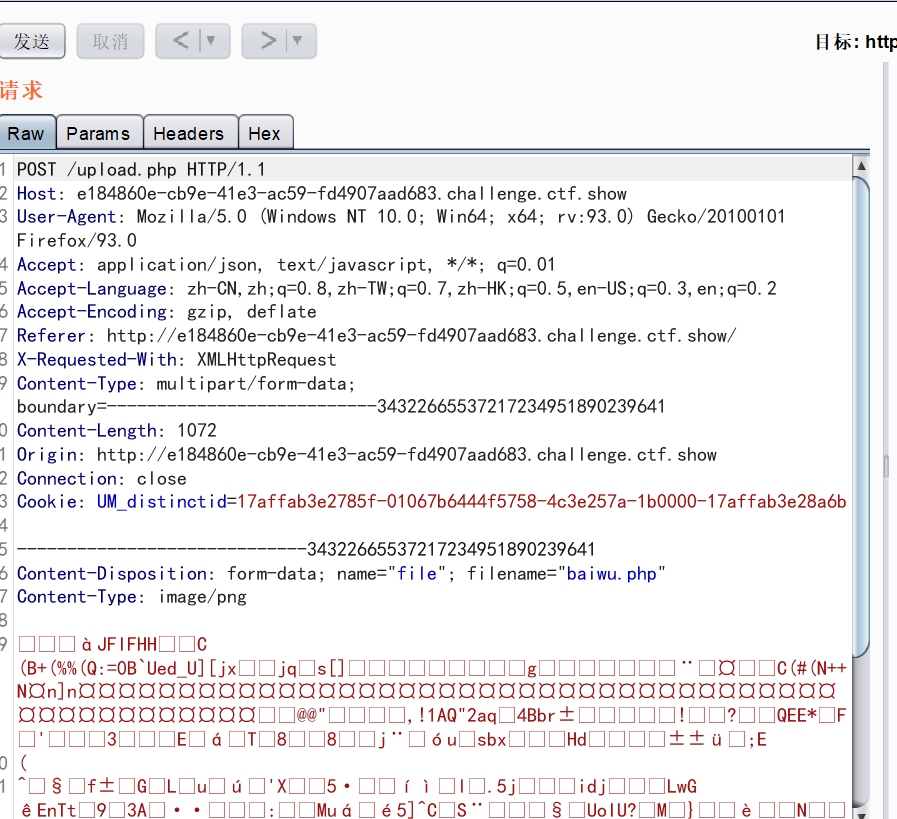The image size is (897, 819).
Task: Click the Connection: close line
Action: [102, 479]
